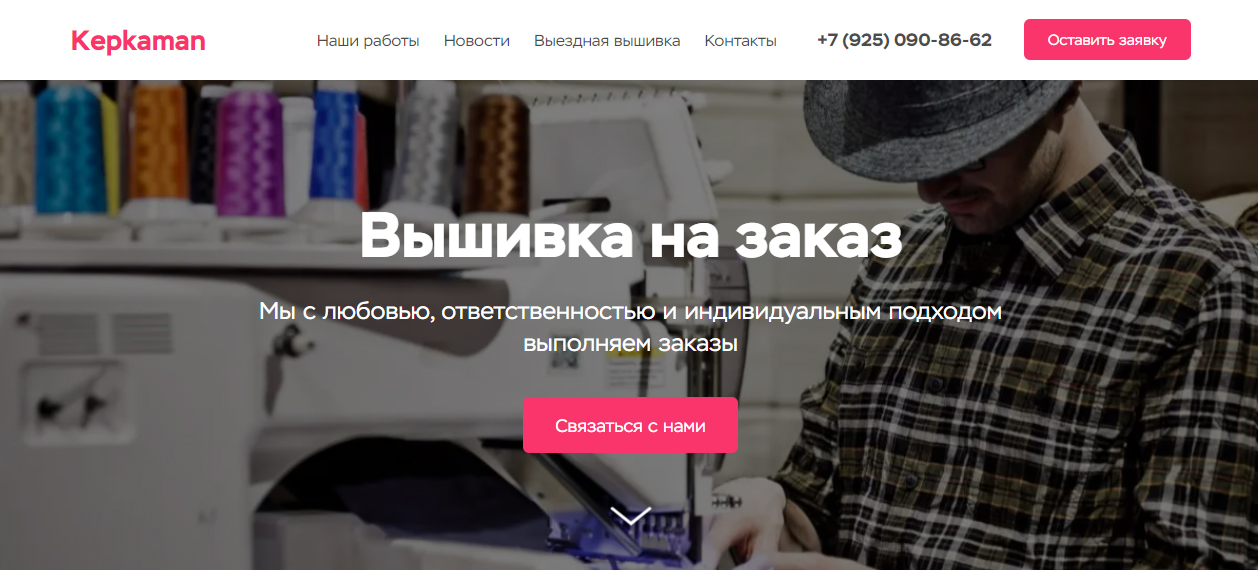Click the Kepkaman logo
The image size is (1258, 570).
coord(138,41)
